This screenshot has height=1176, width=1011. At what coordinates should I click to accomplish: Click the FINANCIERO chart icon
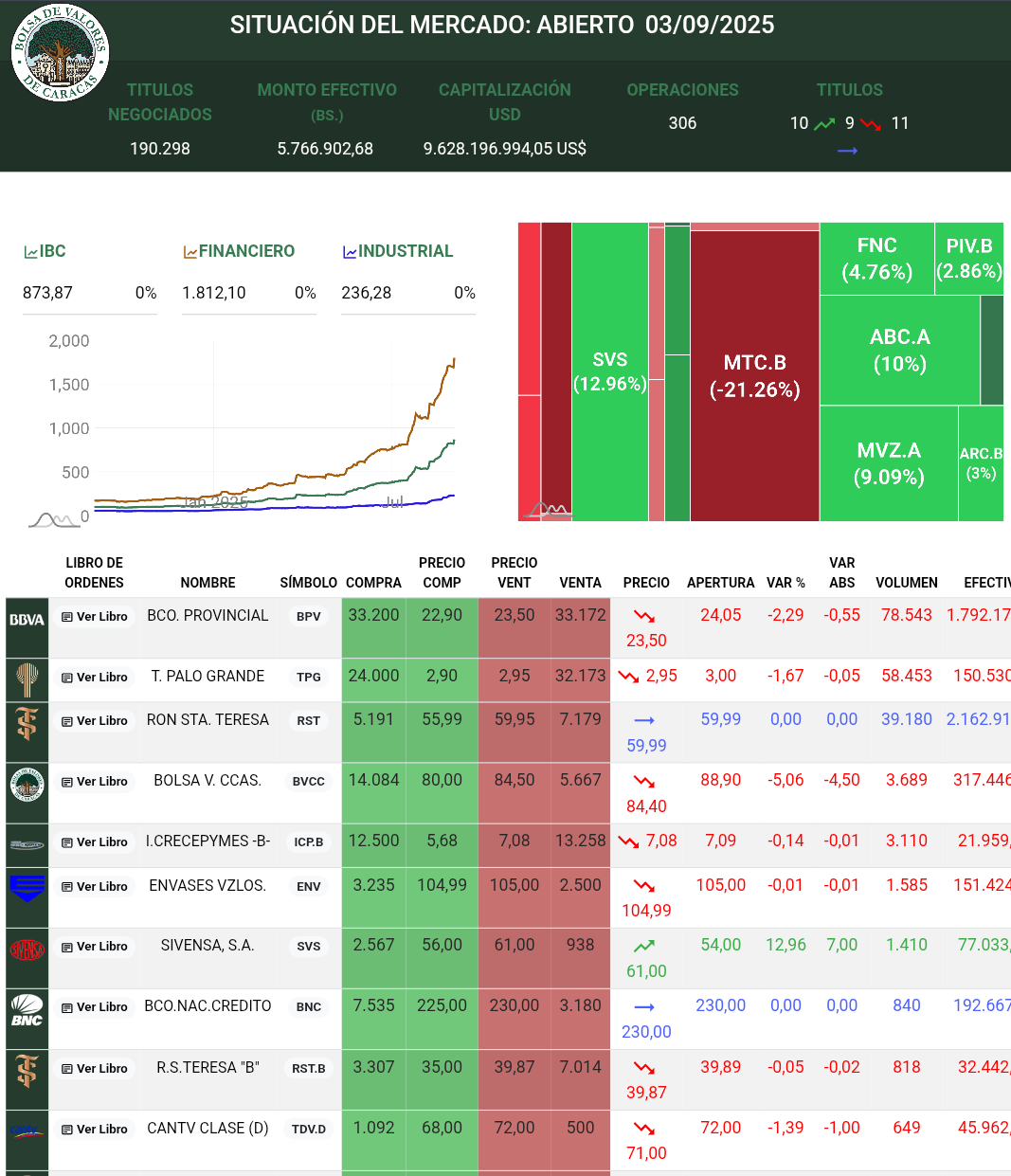tap(190, 252)
